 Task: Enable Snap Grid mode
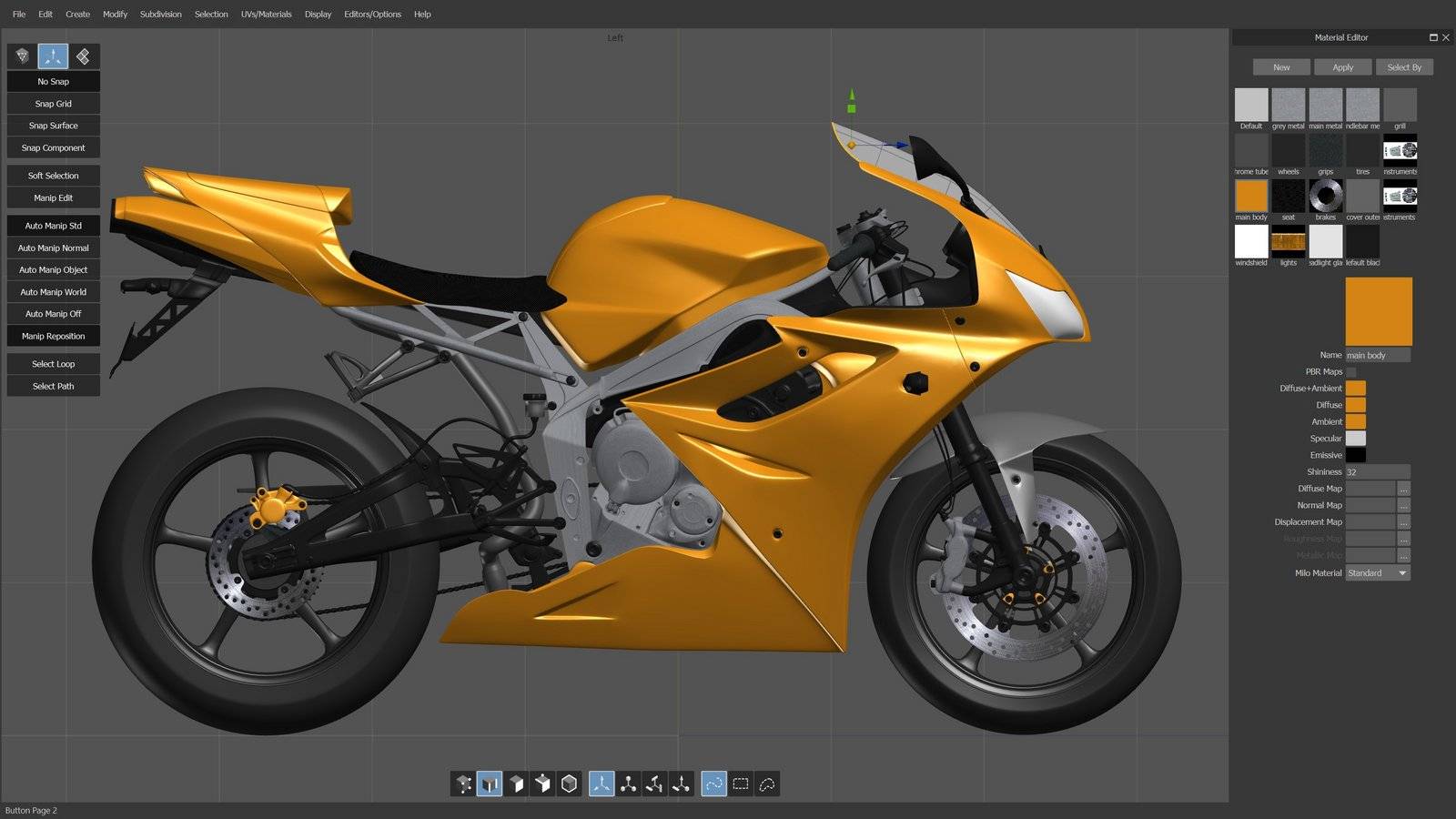tap(53, 104)
